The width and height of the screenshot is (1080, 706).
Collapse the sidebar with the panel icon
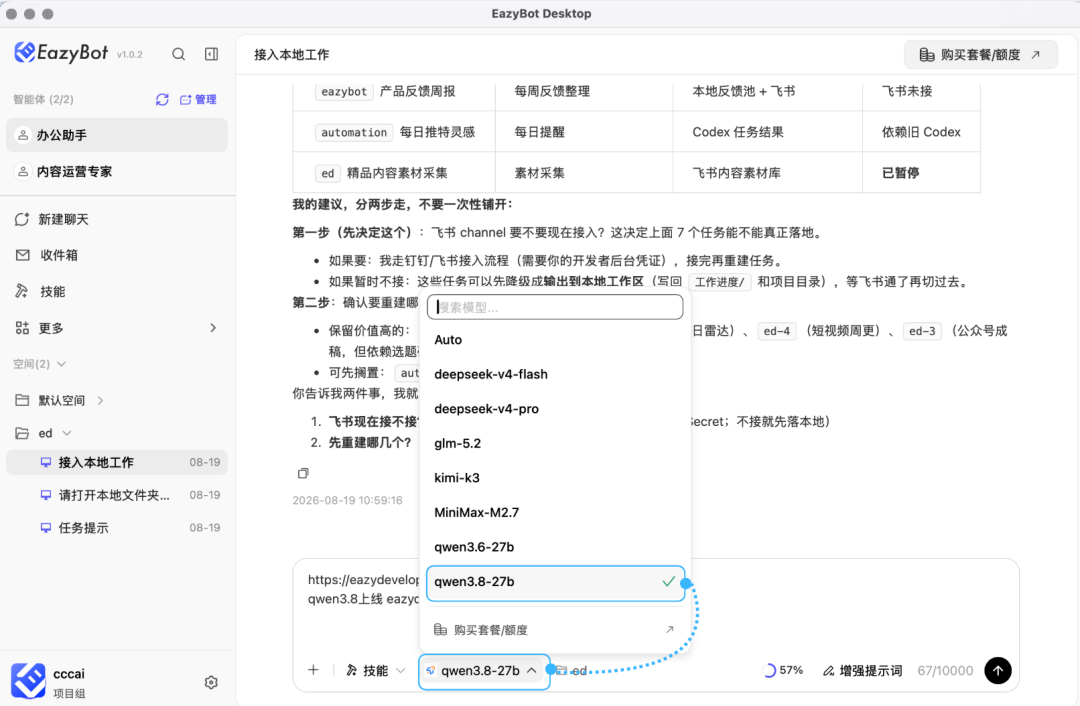[211, 54]
